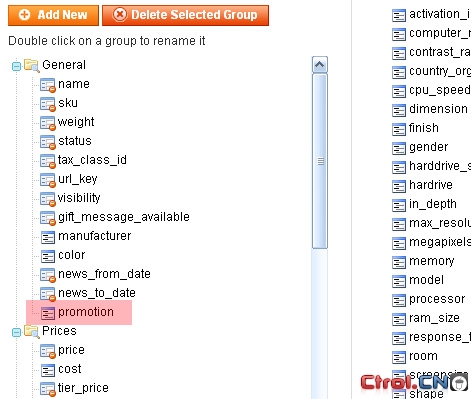Select the weight attribute text

[76, 122]
